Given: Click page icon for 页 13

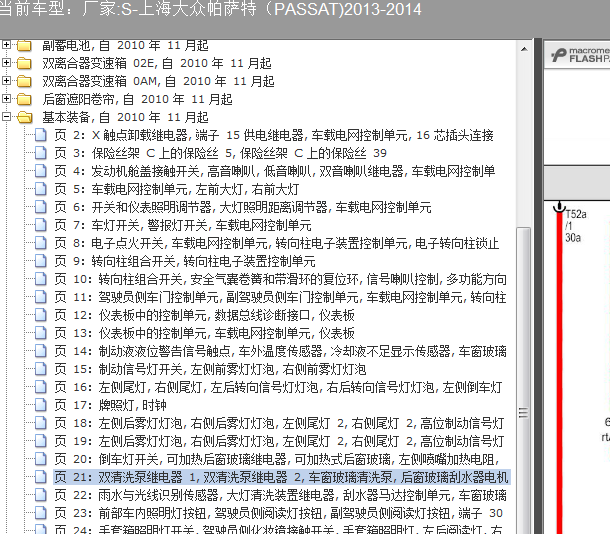Looking at the screenshot, I should coord(40,333).
